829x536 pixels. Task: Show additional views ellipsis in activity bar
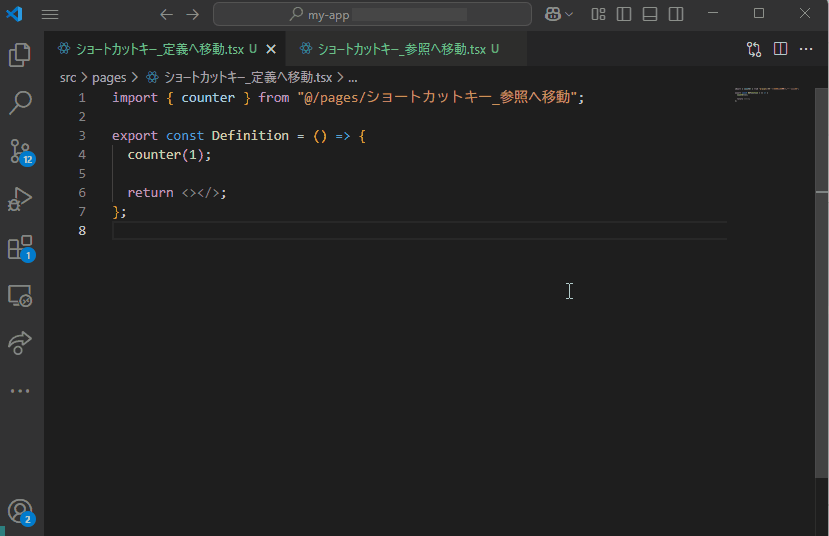coord(20,391)
